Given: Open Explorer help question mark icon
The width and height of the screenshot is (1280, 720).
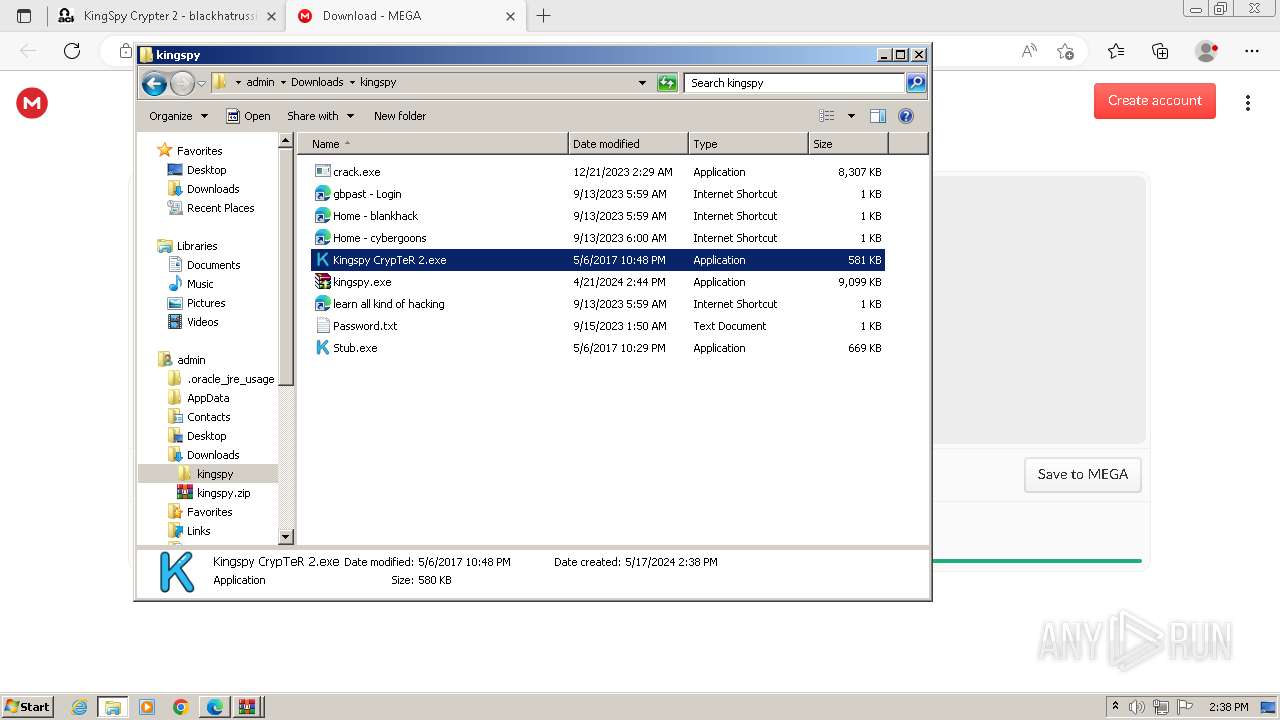Looking at the screenshot, I should click(x=906, y=116).
